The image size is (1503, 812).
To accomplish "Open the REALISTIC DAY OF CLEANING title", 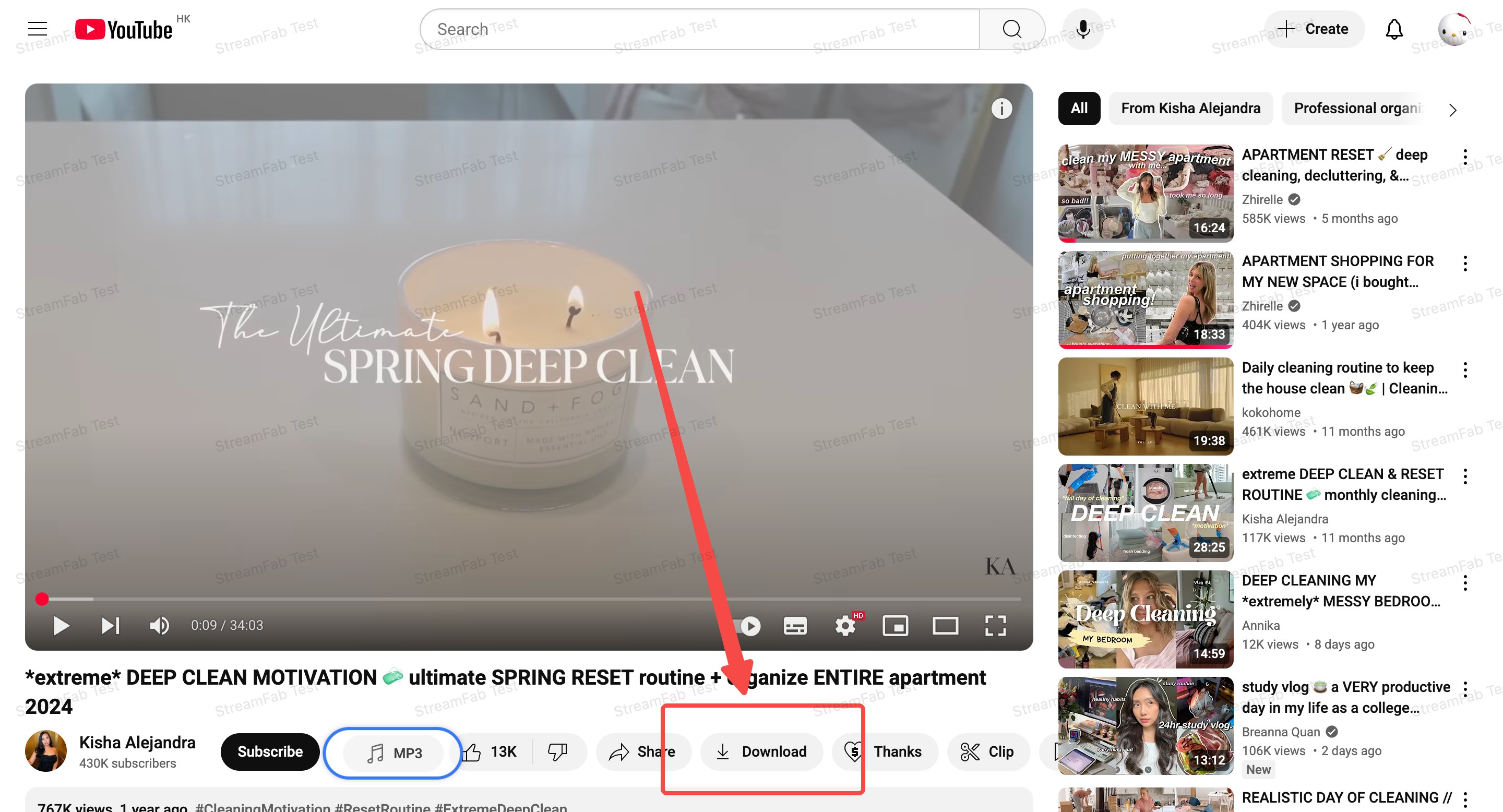I will coord(1346,798).
